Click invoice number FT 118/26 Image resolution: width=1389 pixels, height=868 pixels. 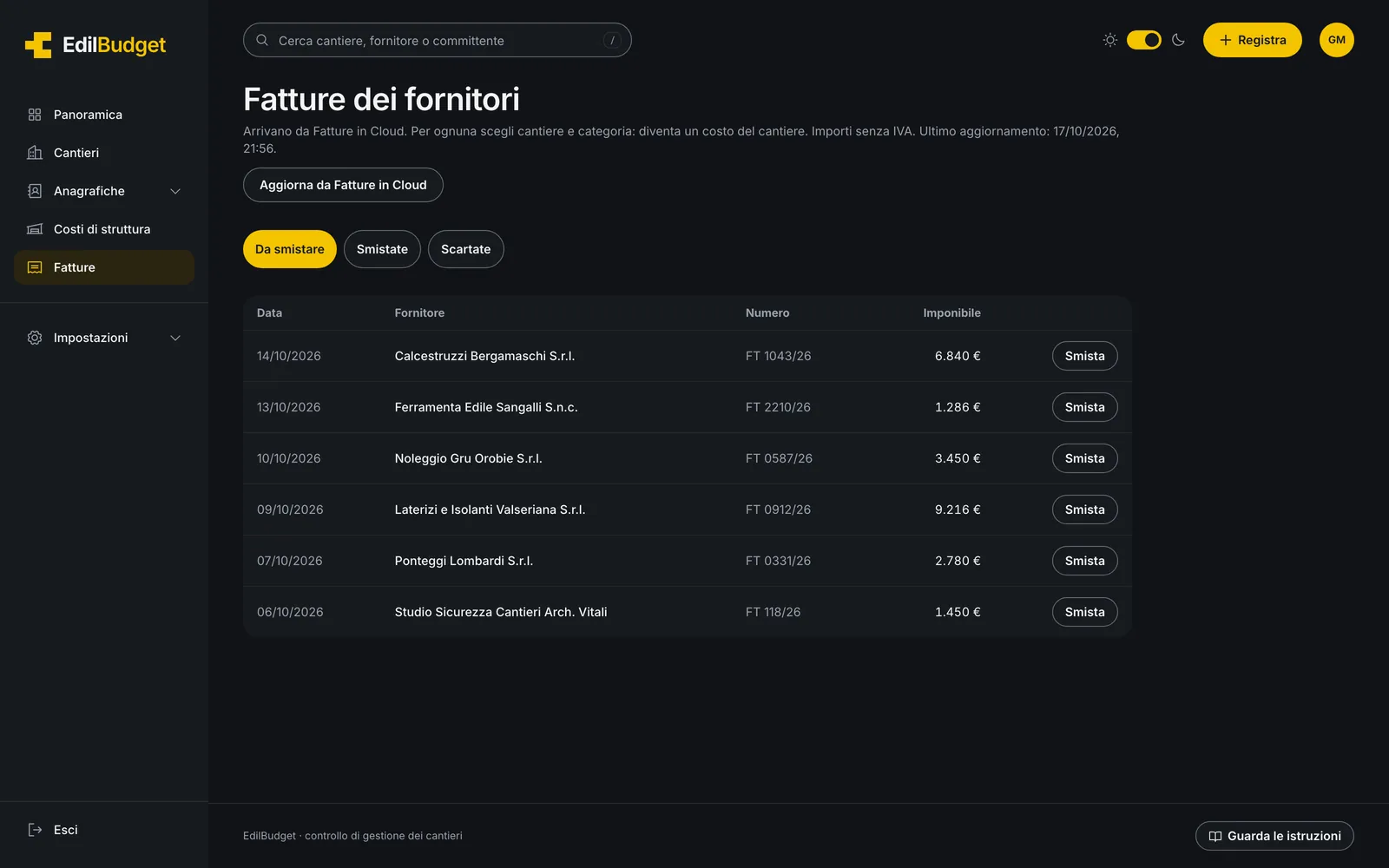coord(773,612)
